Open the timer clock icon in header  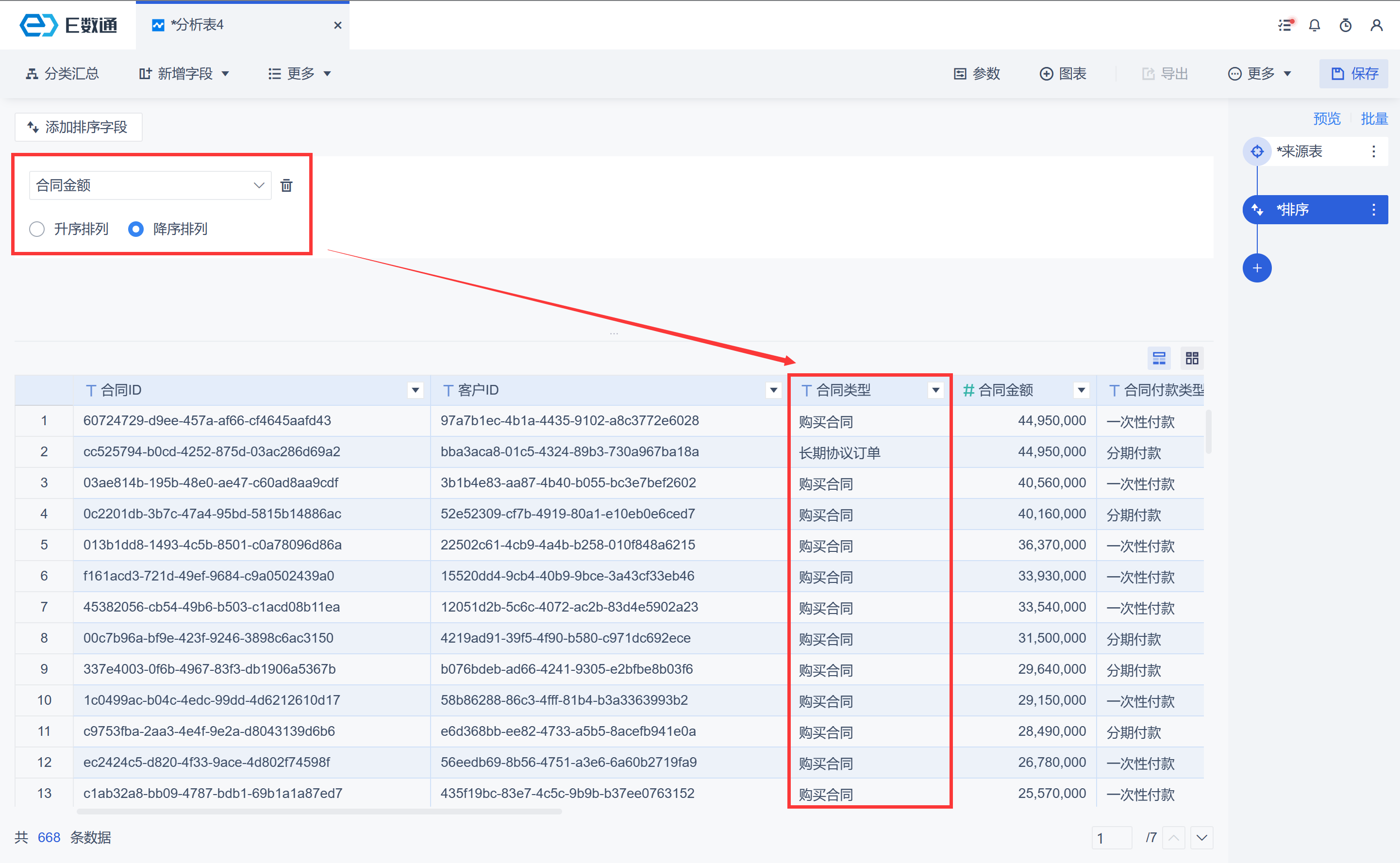1345,25
